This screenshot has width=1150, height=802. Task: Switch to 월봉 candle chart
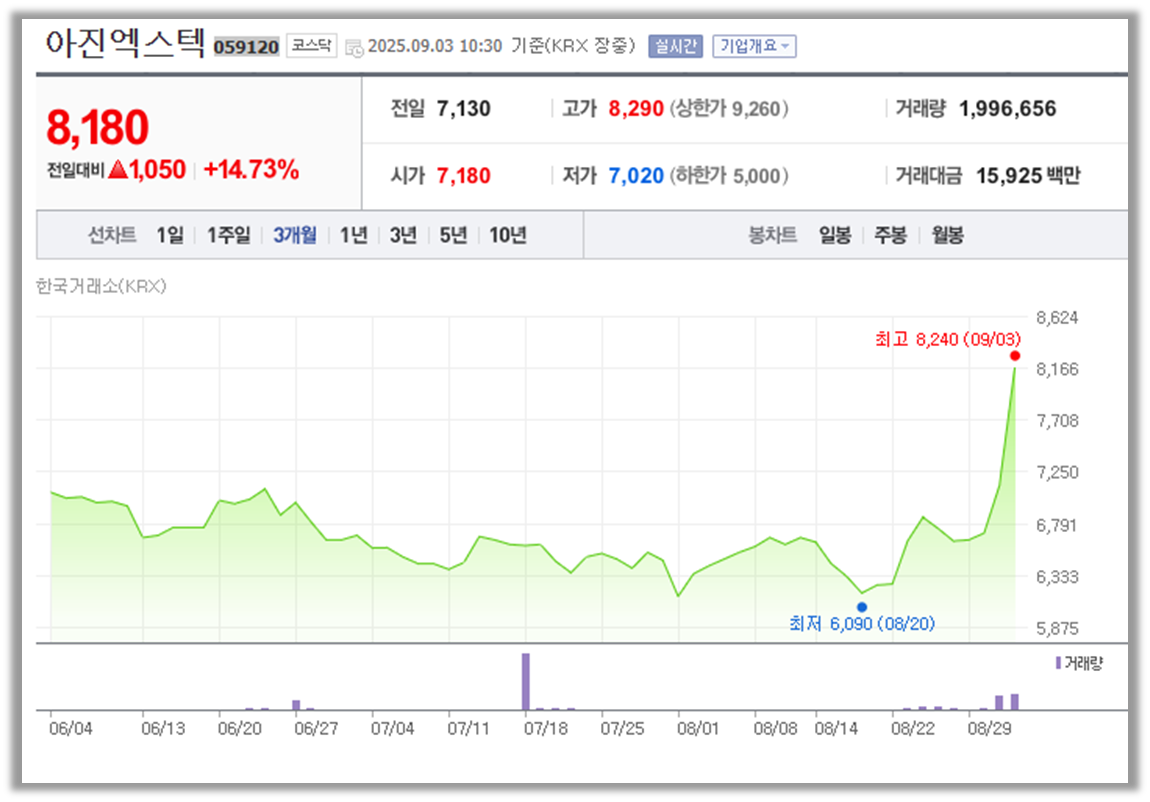(x=947, y=235)
